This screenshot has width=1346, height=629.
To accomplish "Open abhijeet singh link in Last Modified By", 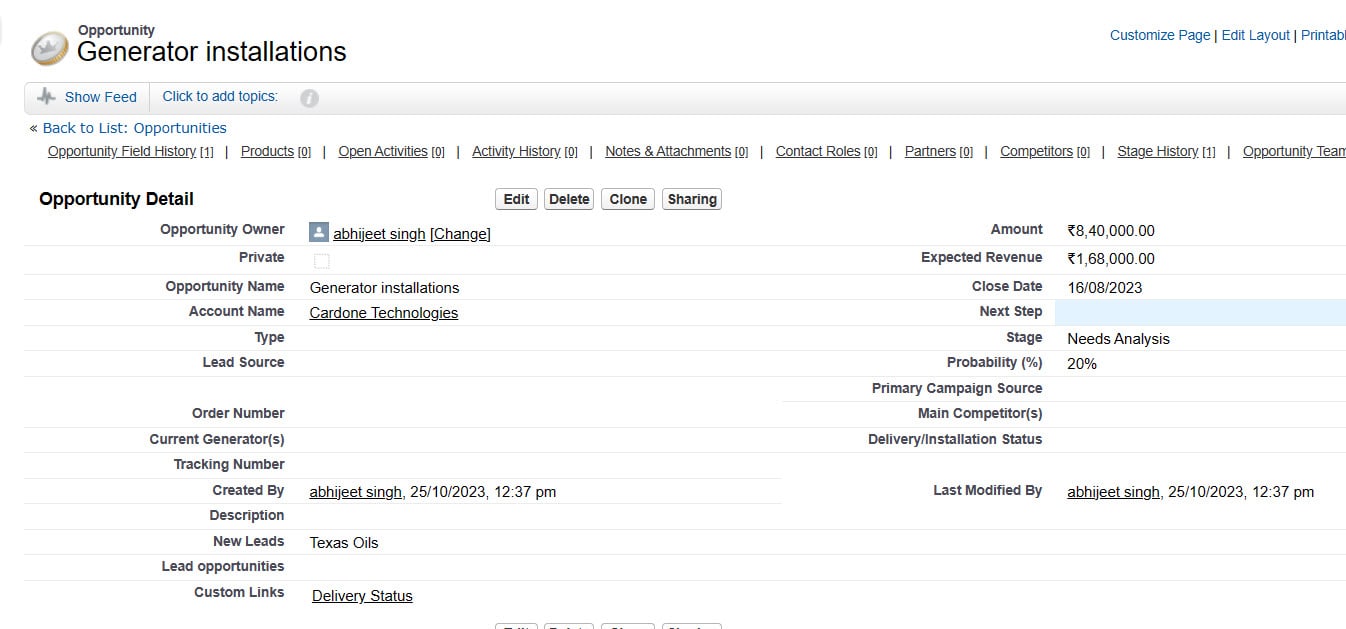I will click(1114, 492).
